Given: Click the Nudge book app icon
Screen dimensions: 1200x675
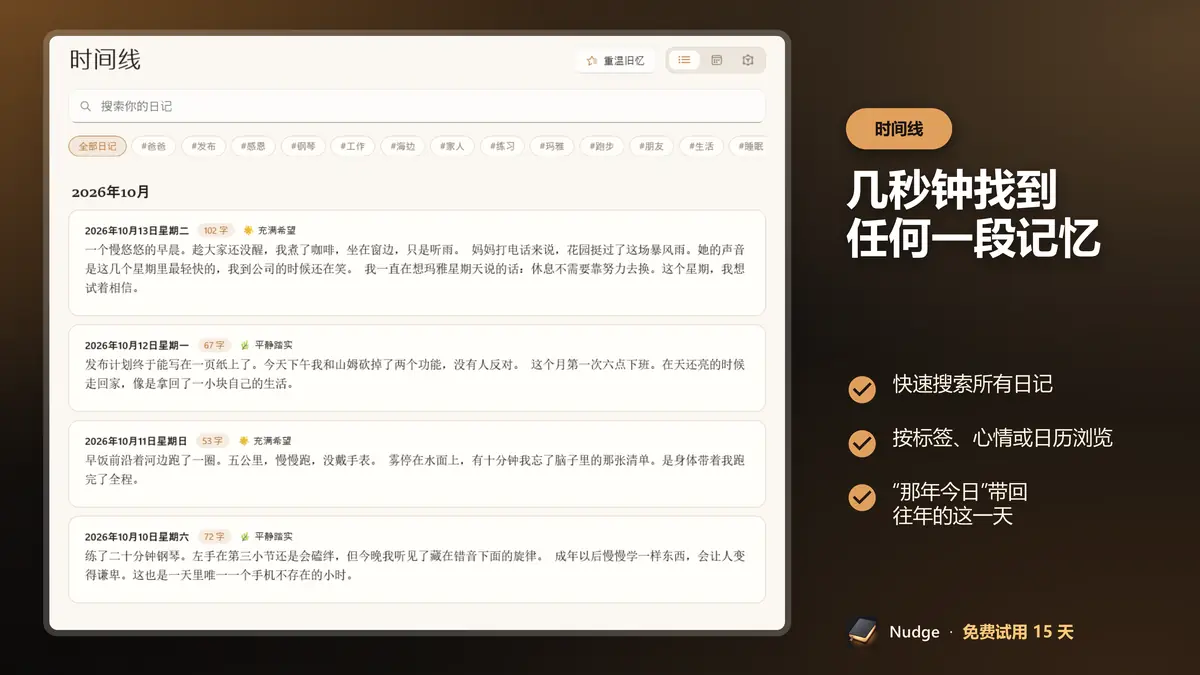Looking at the screenshot, I should tap(863, 632).
